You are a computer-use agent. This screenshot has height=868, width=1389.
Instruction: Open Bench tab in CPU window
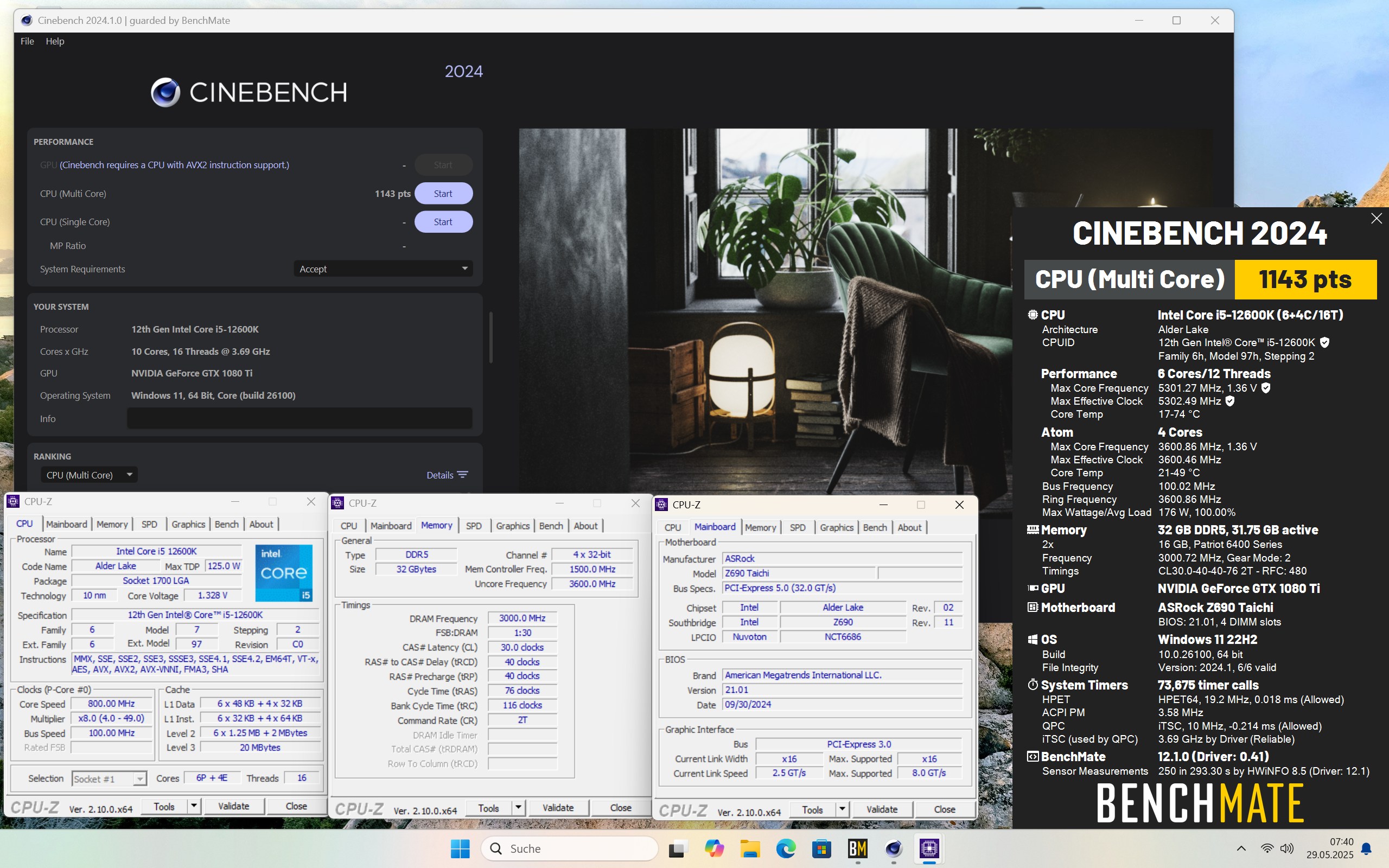pyautogui.click(x=227, y=524)
